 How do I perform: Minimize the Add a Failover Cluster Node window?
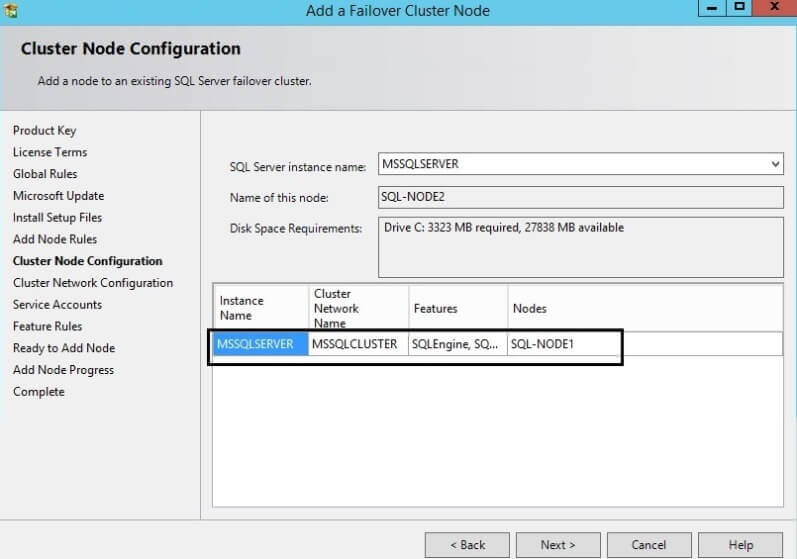pos(712,8)
